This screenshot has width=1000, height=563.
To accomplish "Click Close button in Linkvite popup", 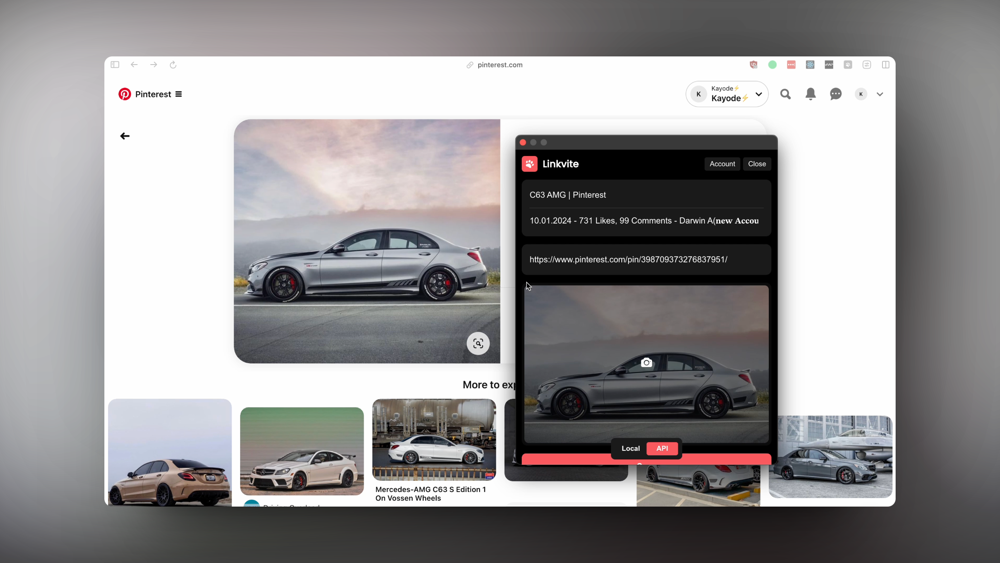I will 757,164.
